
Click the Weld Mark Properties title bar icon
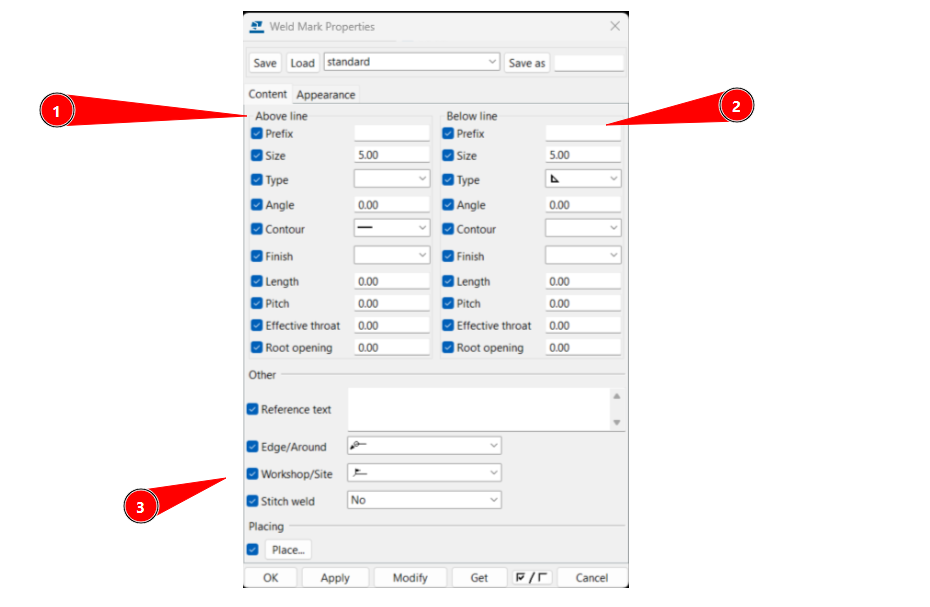tap(257, 26)
